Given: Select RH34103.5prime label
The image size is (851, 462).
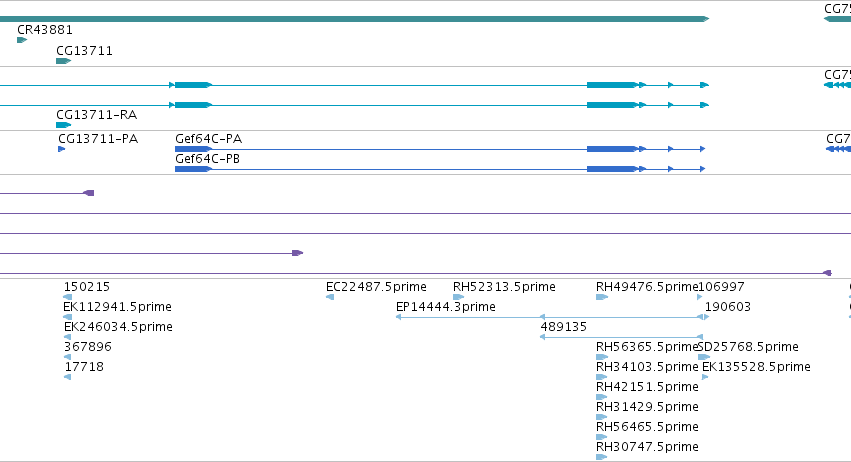Looking at the screenshot, I should 647,368.
